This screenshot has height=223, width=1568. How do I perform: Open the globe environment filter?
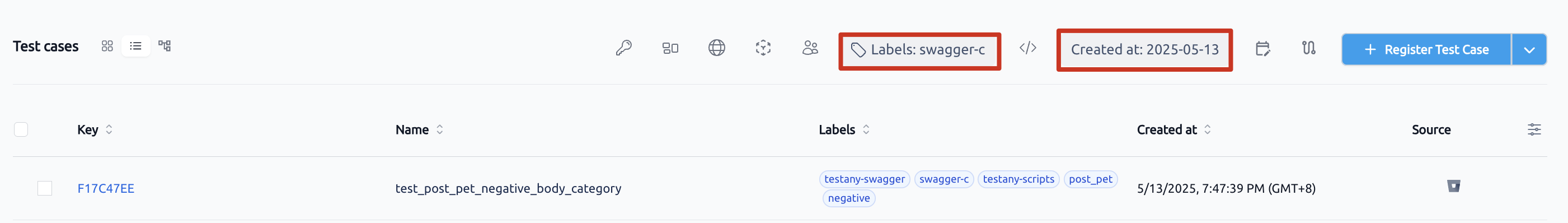point(716,48)
